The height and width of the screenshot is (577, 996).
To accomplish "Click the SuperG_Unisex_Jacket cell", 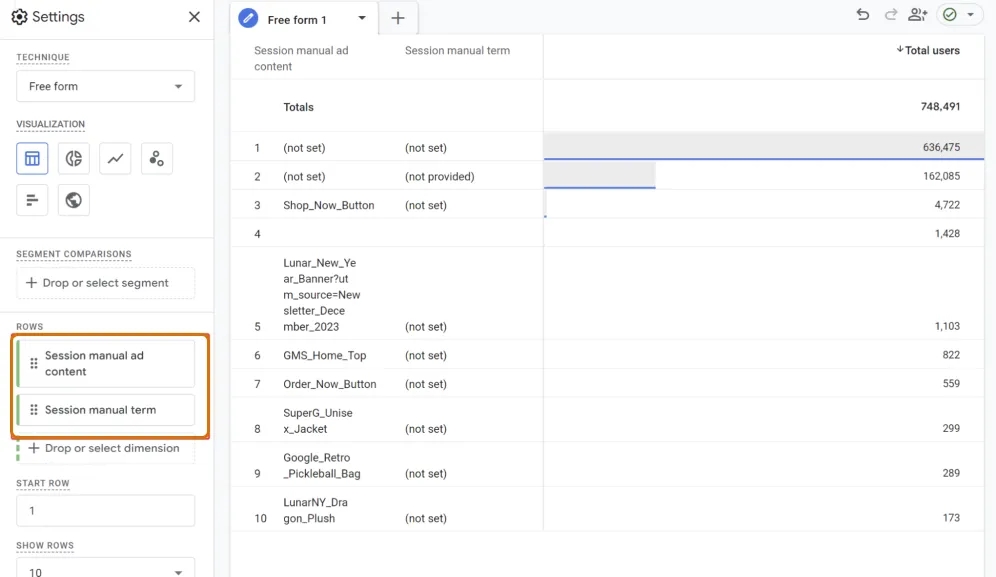I will coord(318,421).
